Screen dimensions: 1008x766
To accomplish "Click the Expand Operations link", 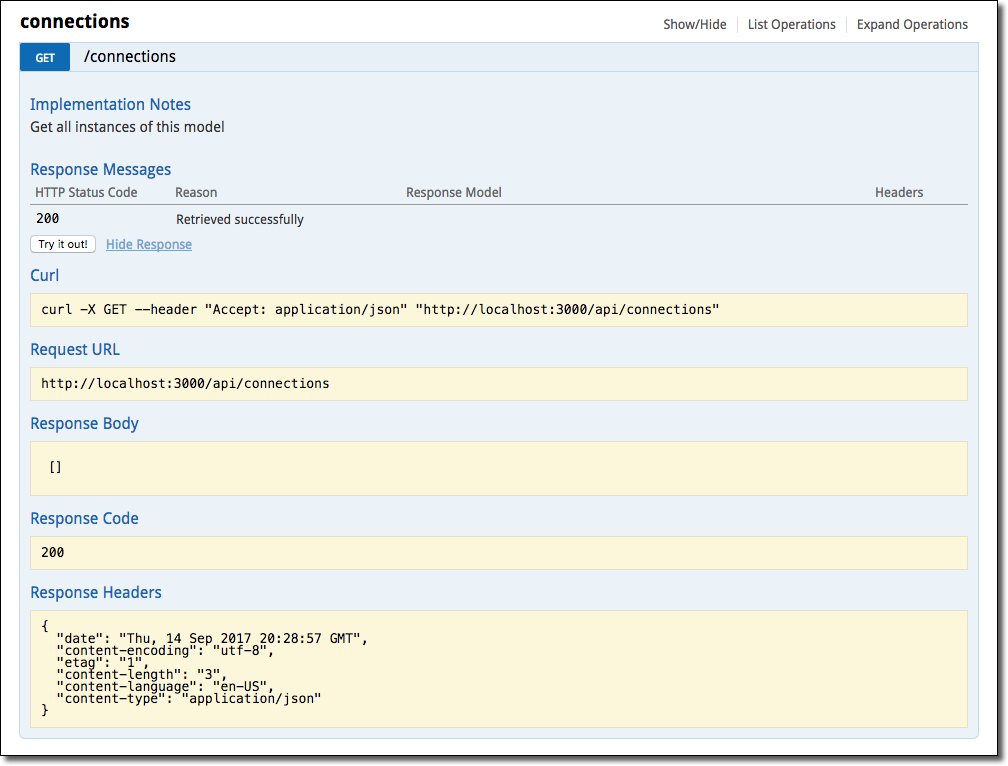I will (x=912, y=24).
